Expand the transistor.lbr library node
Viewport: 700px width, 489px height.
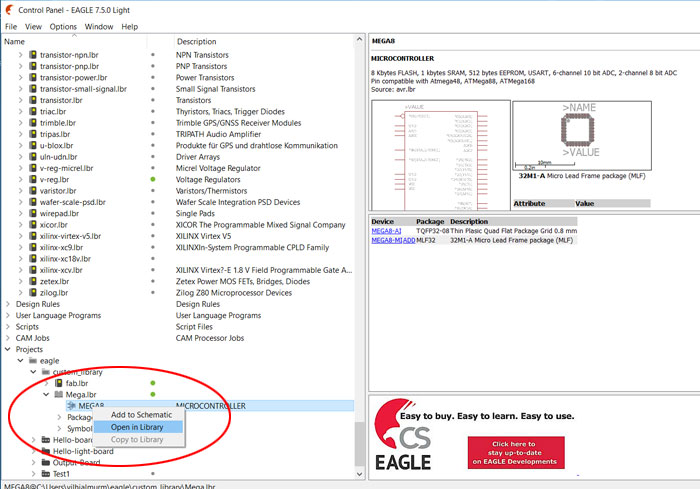[21, 100]
